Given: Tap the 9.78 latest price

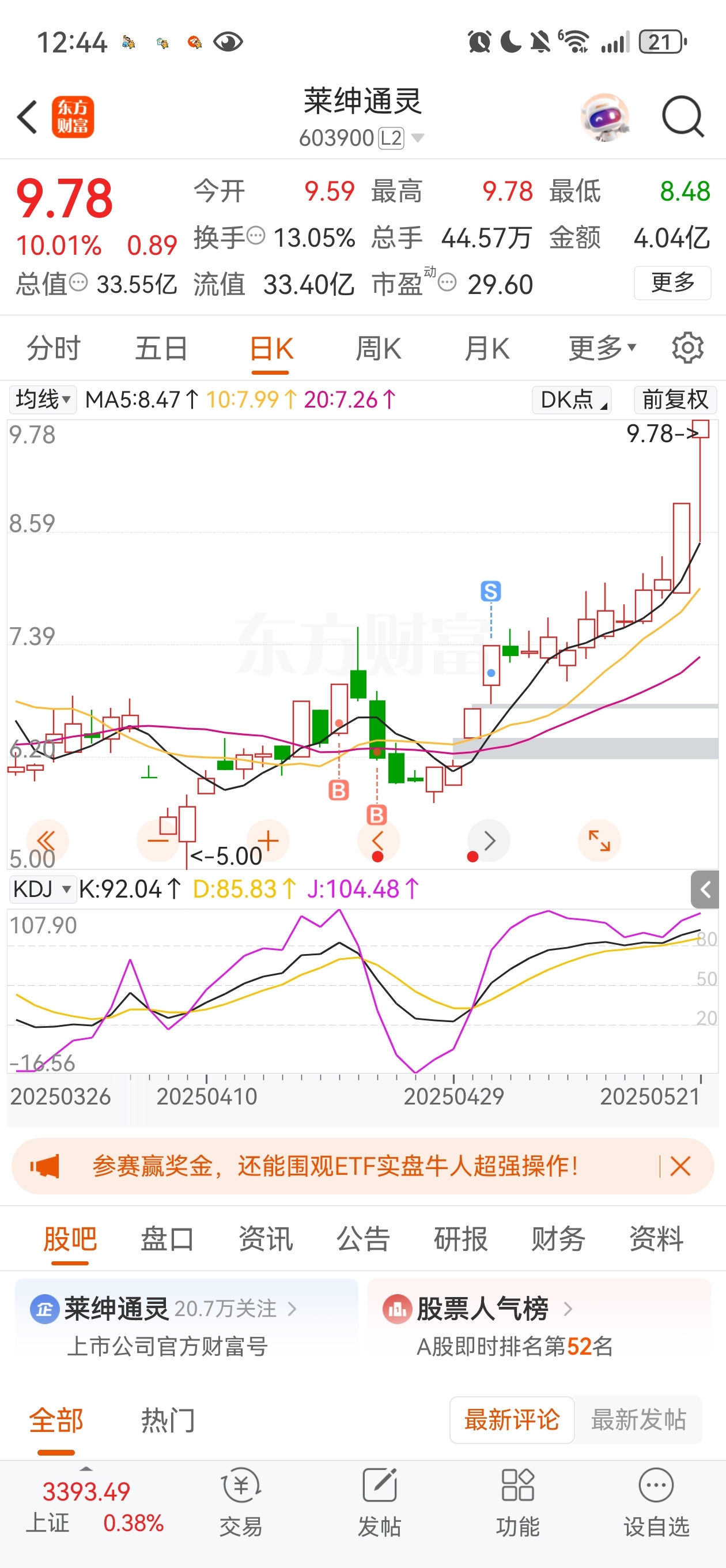Looking at the screenshot, I should 65,198.
